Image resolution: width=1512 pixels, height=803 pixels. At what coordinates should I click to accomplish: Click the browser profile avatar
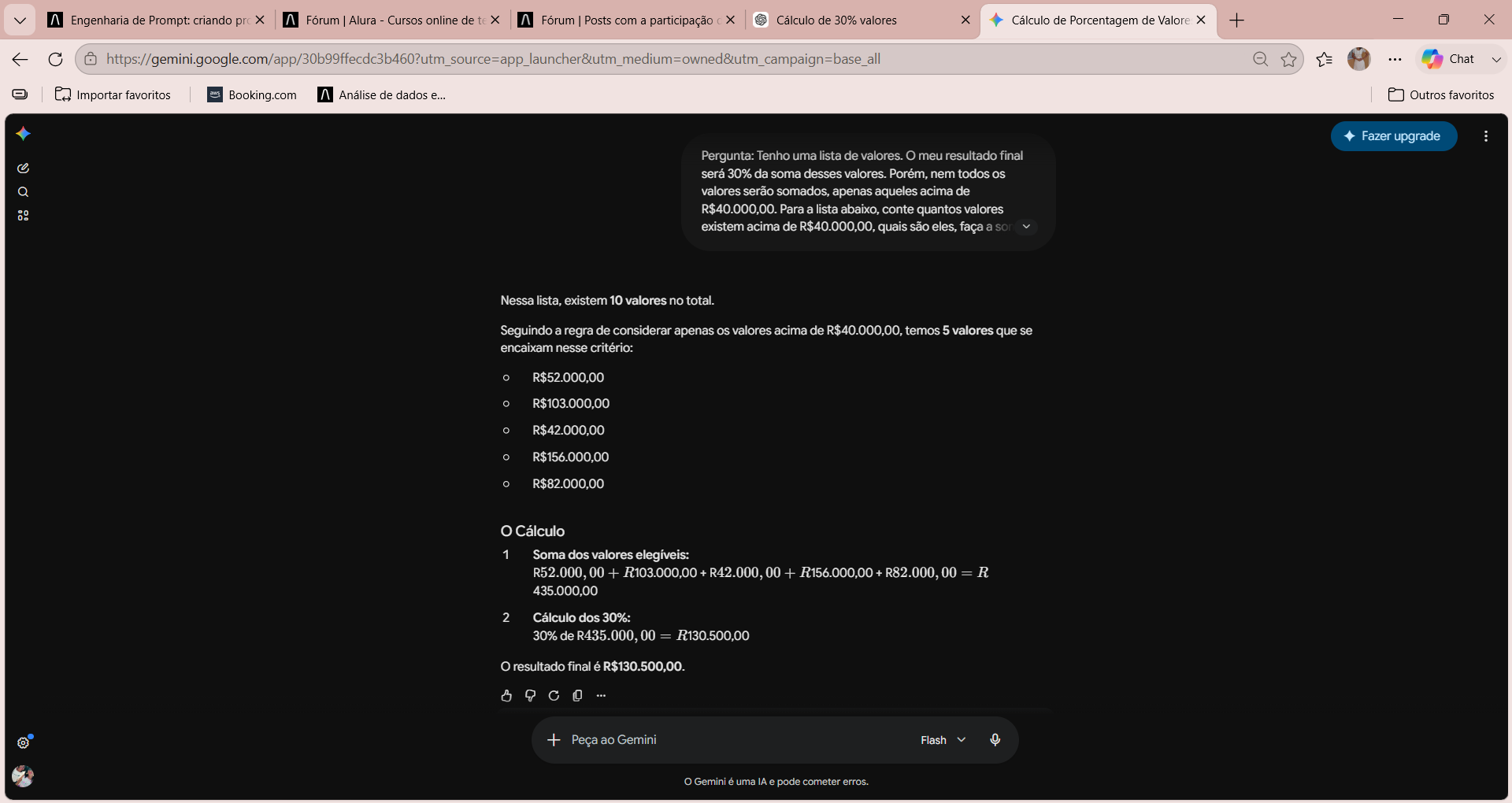1359,59
